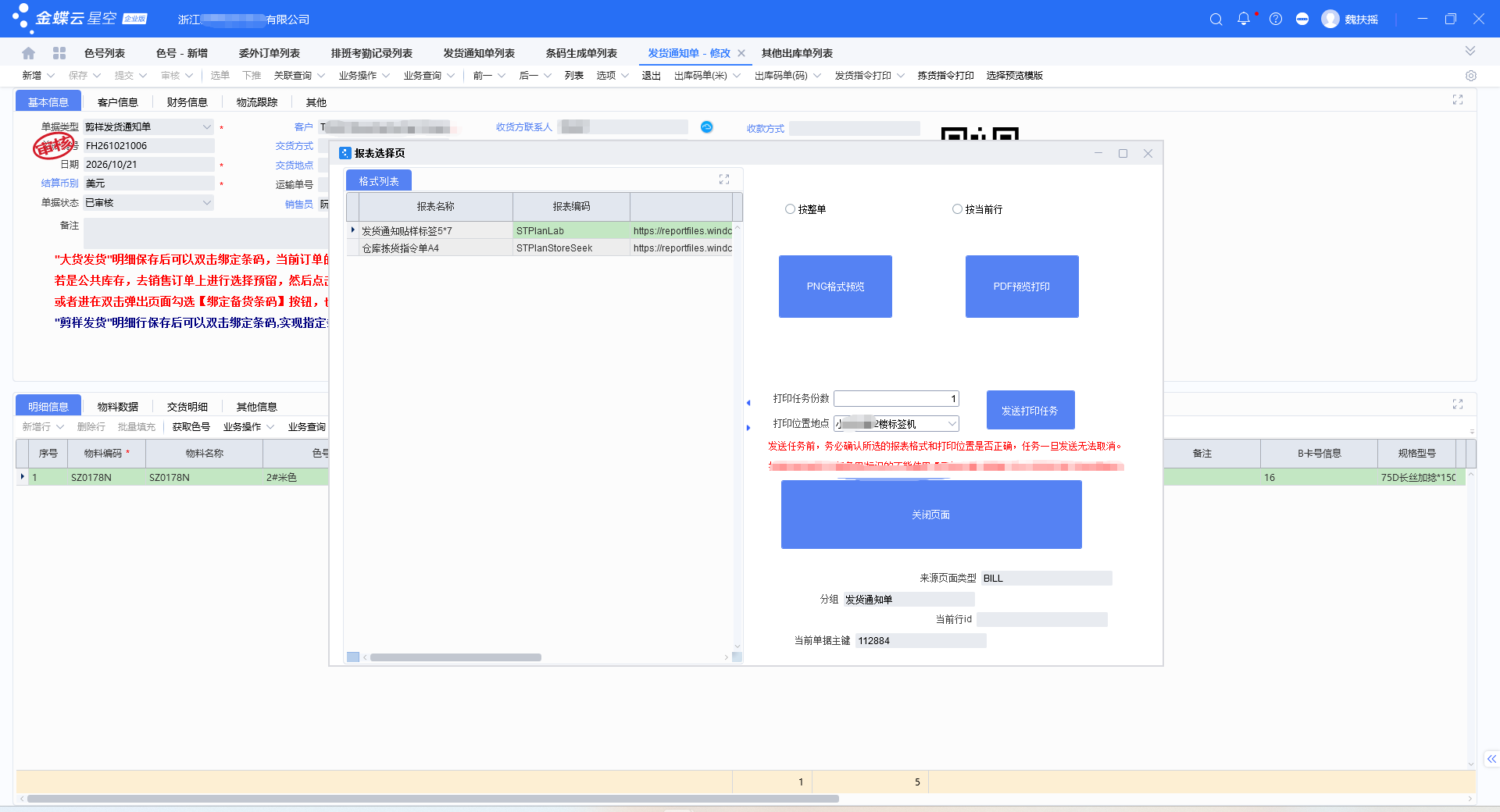Screen dimensions: 1500x812
Task: Open user avatar profile icon
Action: pyautogui.click(x=1330, y=20)
